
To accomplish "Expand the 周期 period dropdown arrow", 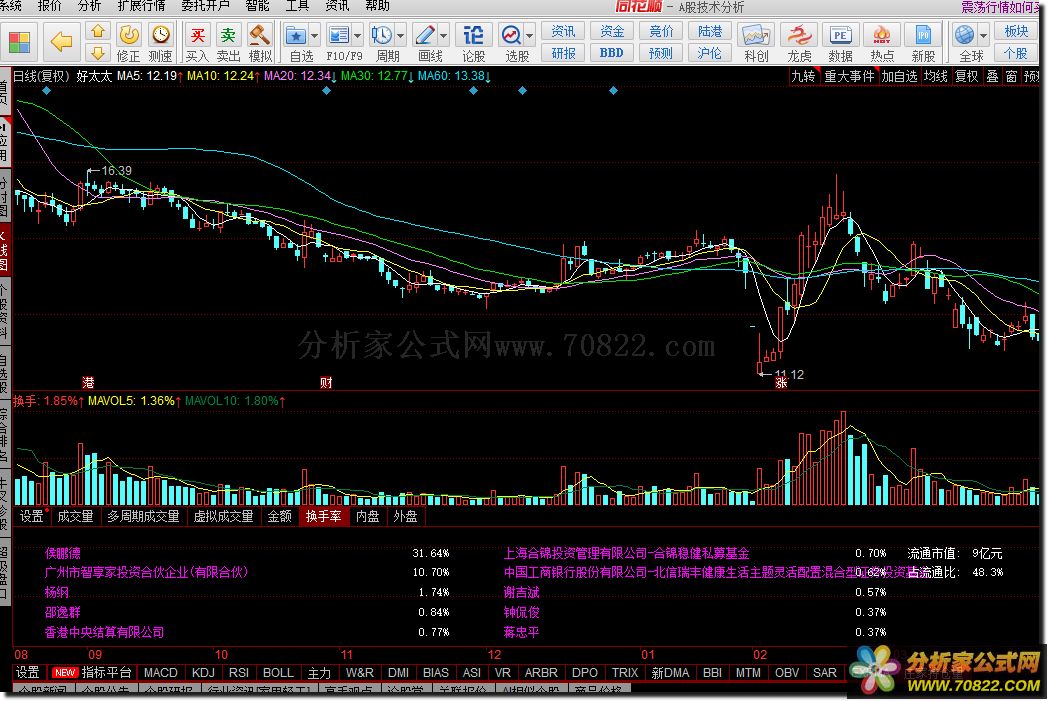I will (x=401, y=35).
